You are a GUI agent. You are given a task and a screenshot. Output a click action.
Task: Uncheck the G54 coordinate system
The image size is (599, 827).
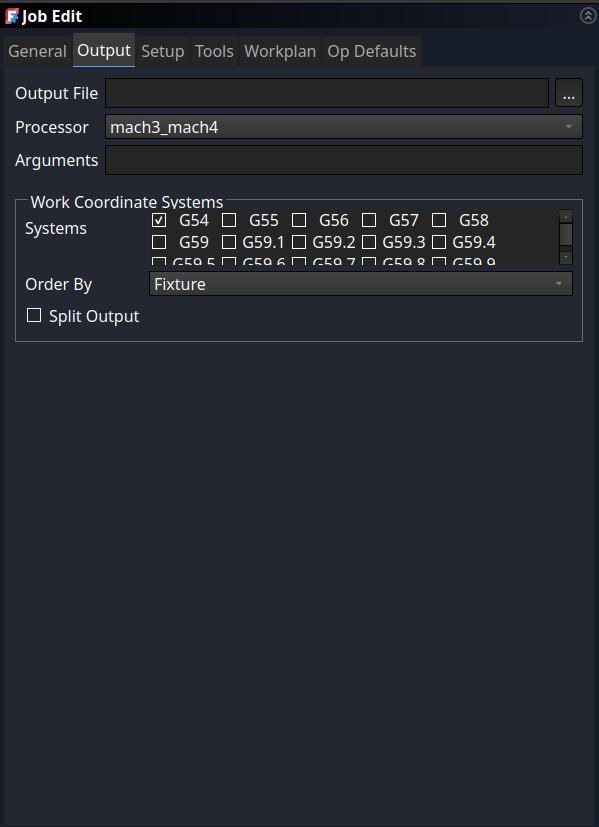pyautogui.click(x=159, y=219)
